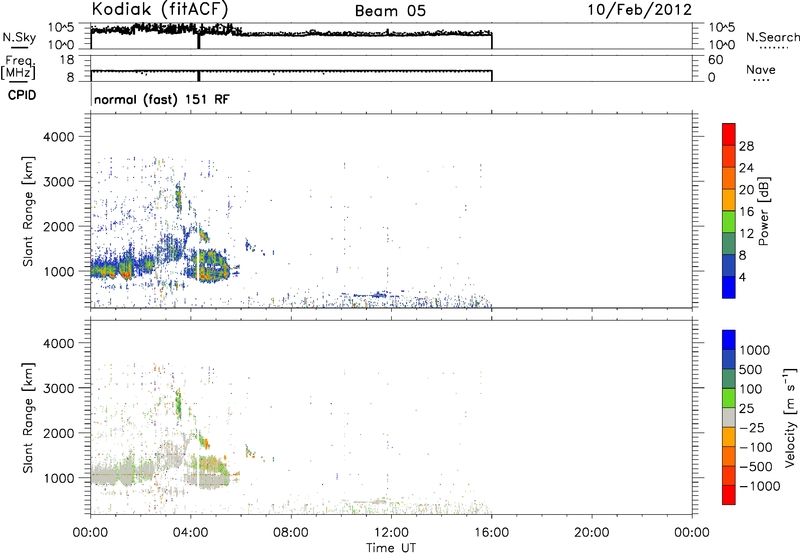Image resolution: width=800 pixels, height=554 pixels.
Task: Click the '04:00' time axis tick label
Action: pyautogui.click(x=191, y=533)
